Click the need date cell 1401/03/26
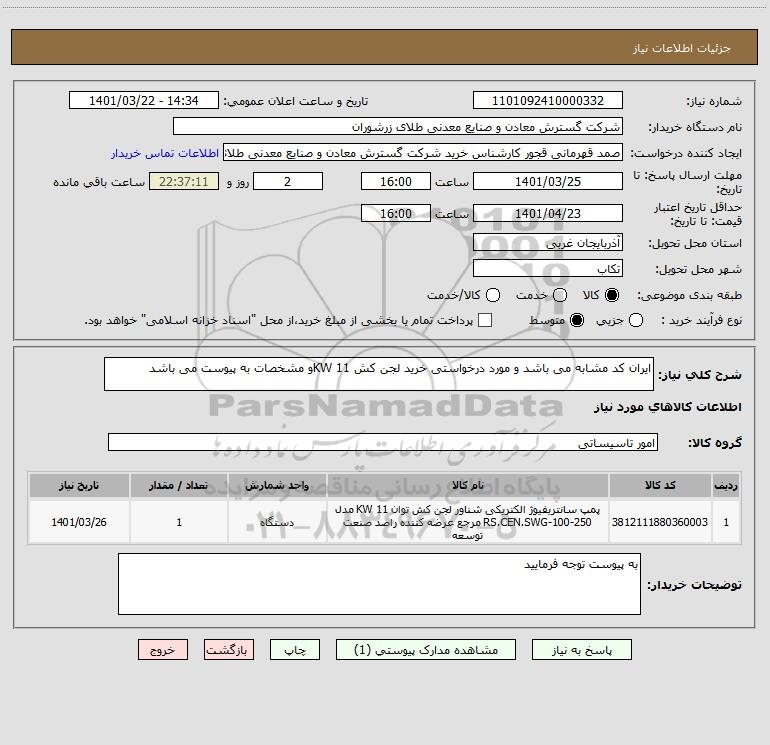This screenshot has width=770, height=745. (x=79, y=522)
